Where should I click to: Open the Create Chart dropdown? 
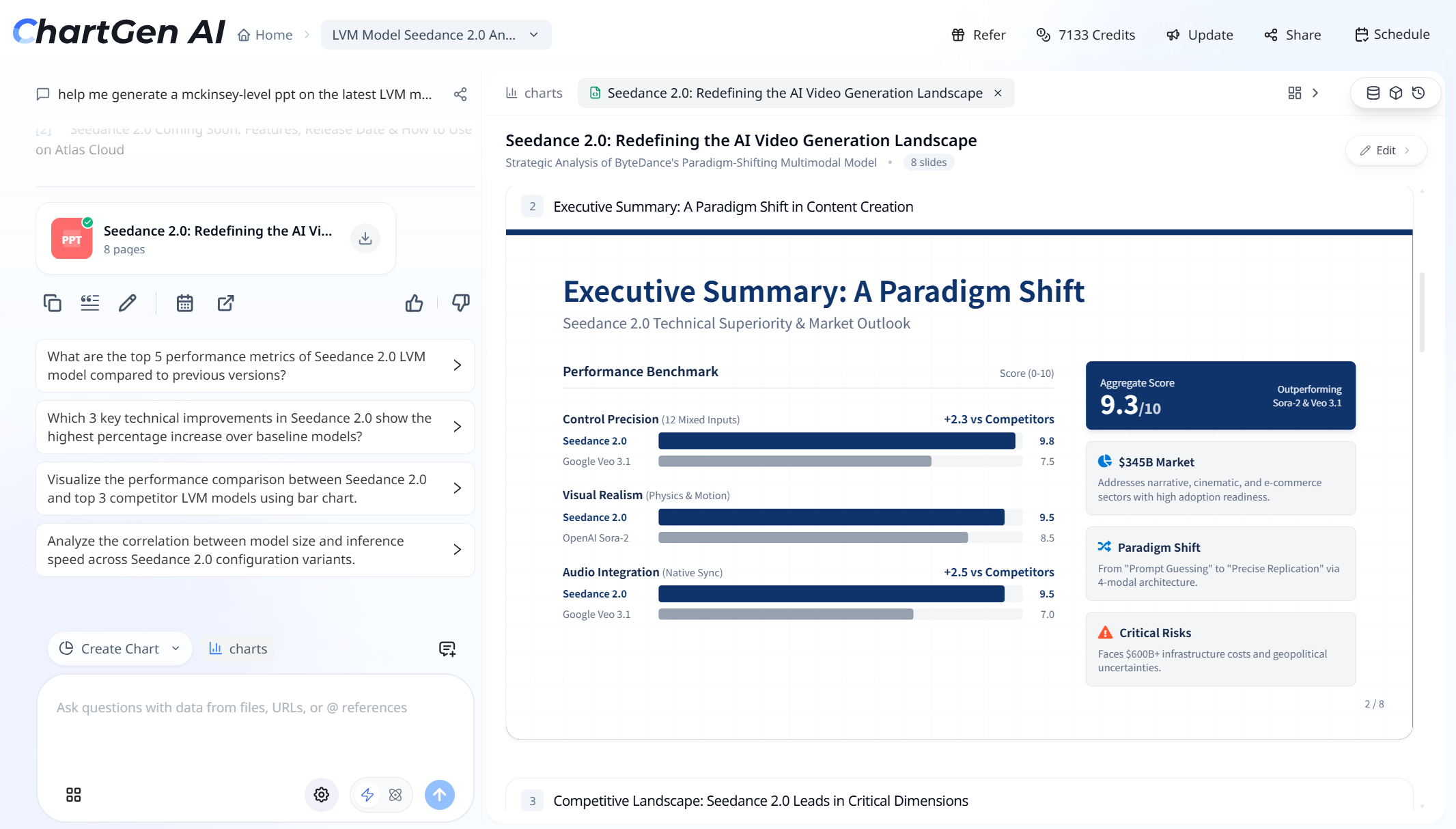[120, 649]
